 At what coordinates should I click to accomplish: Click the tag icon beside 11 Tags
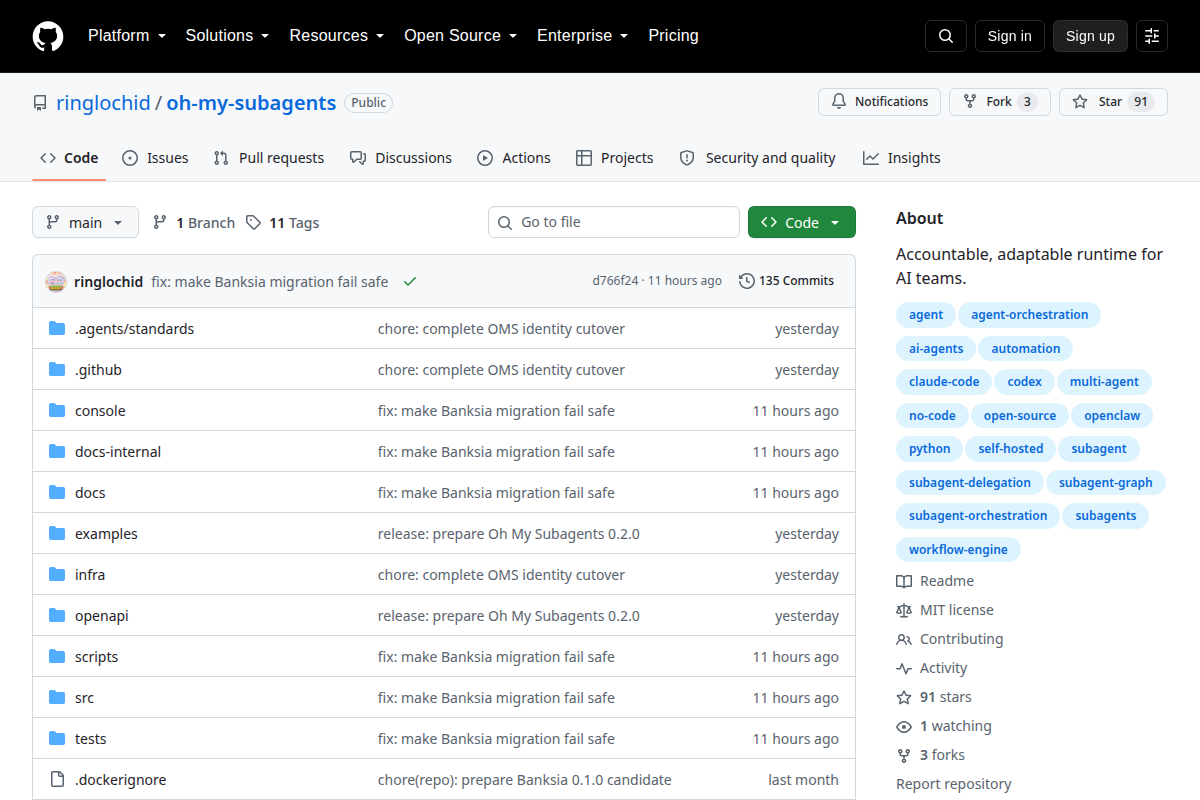254,223
